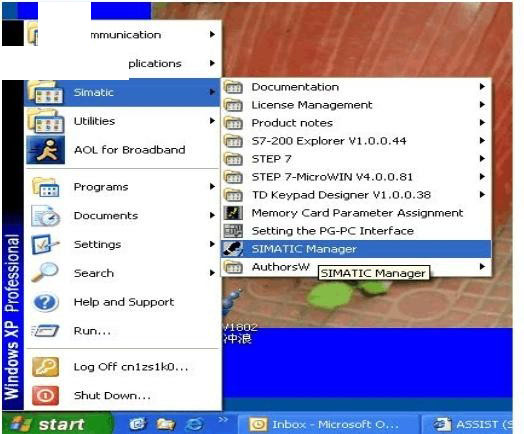Open Help and Support
The image size is (524, 434).
(122, 302)
